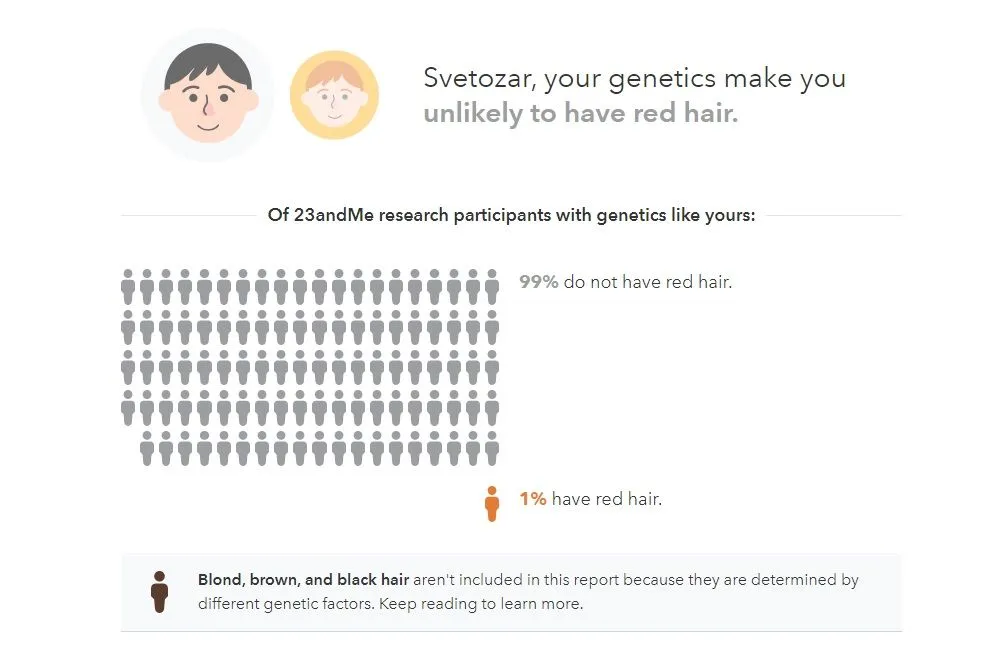Click the bold "unlikely to have red hair." text
The width and height of the screenshot is (999, 671).
pos(580,113)
